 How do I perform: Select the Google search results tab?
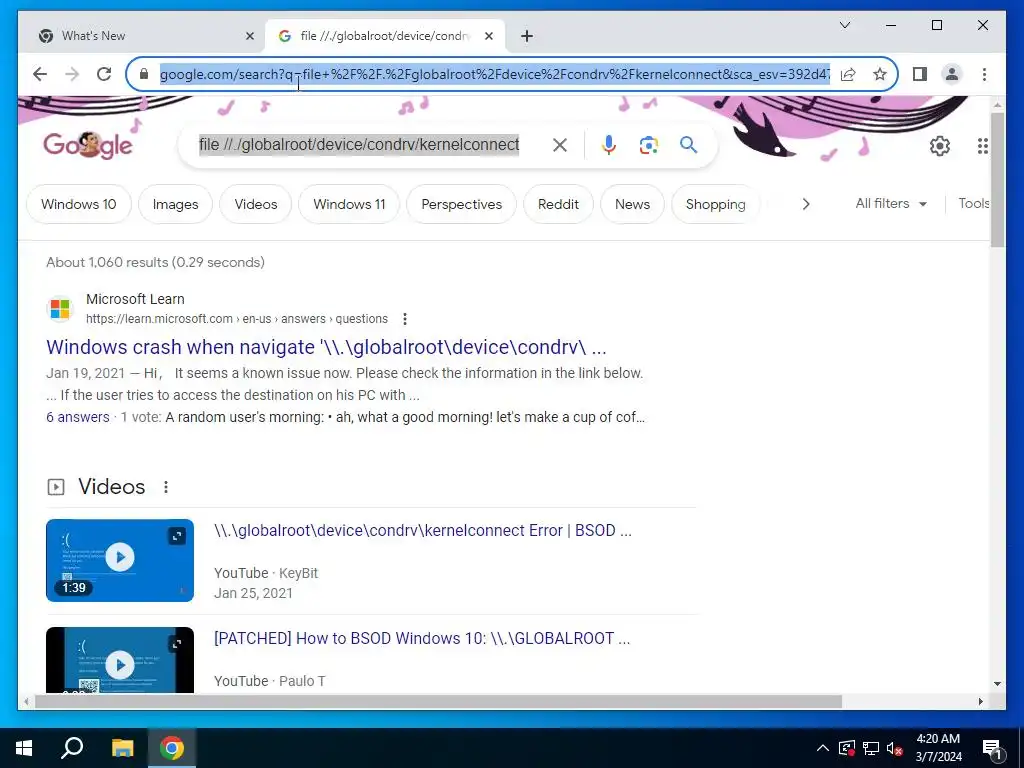coord(385,36)
